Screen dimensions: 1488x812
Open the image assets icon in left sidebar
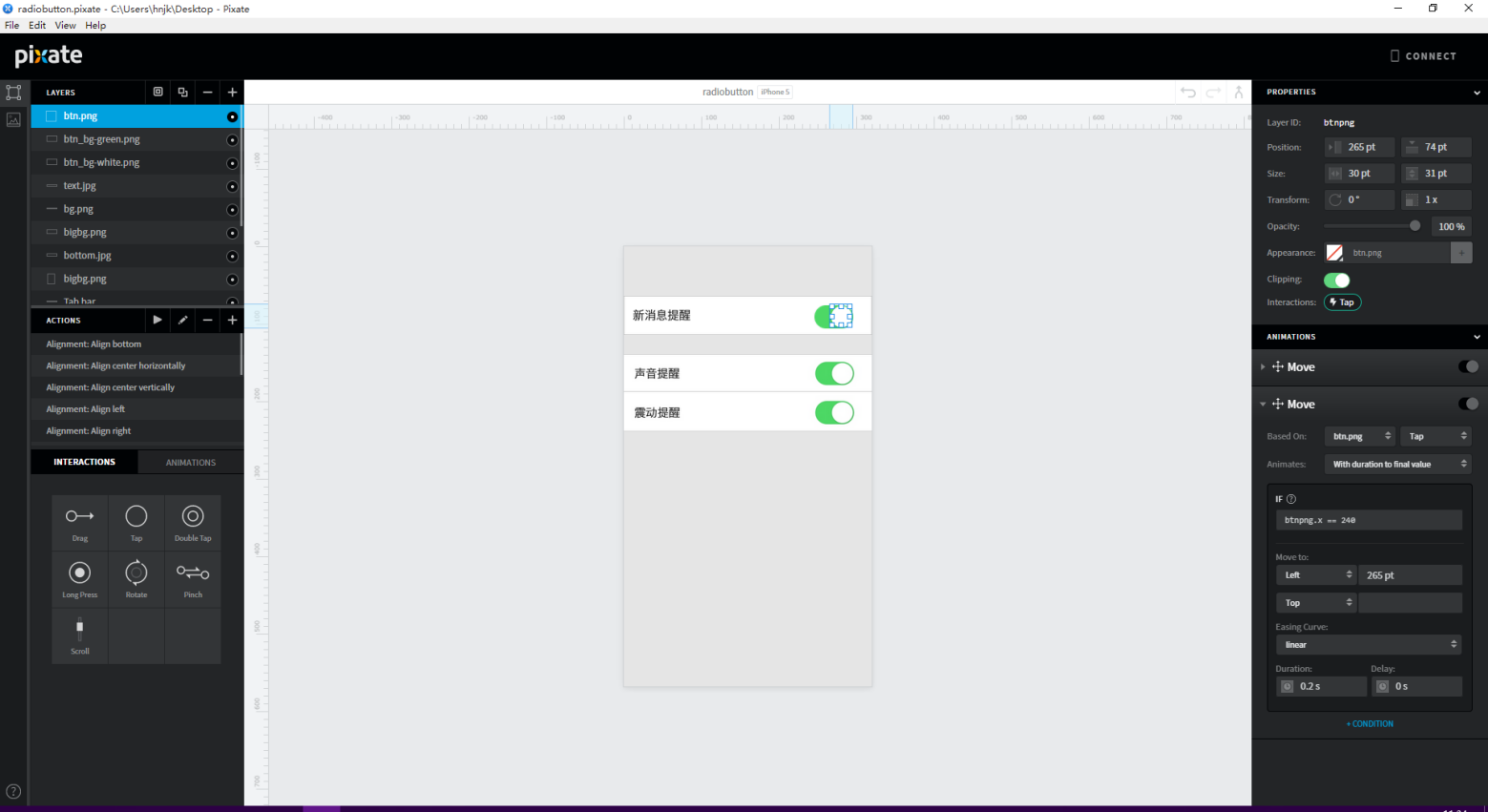click(x=13, y=119)
